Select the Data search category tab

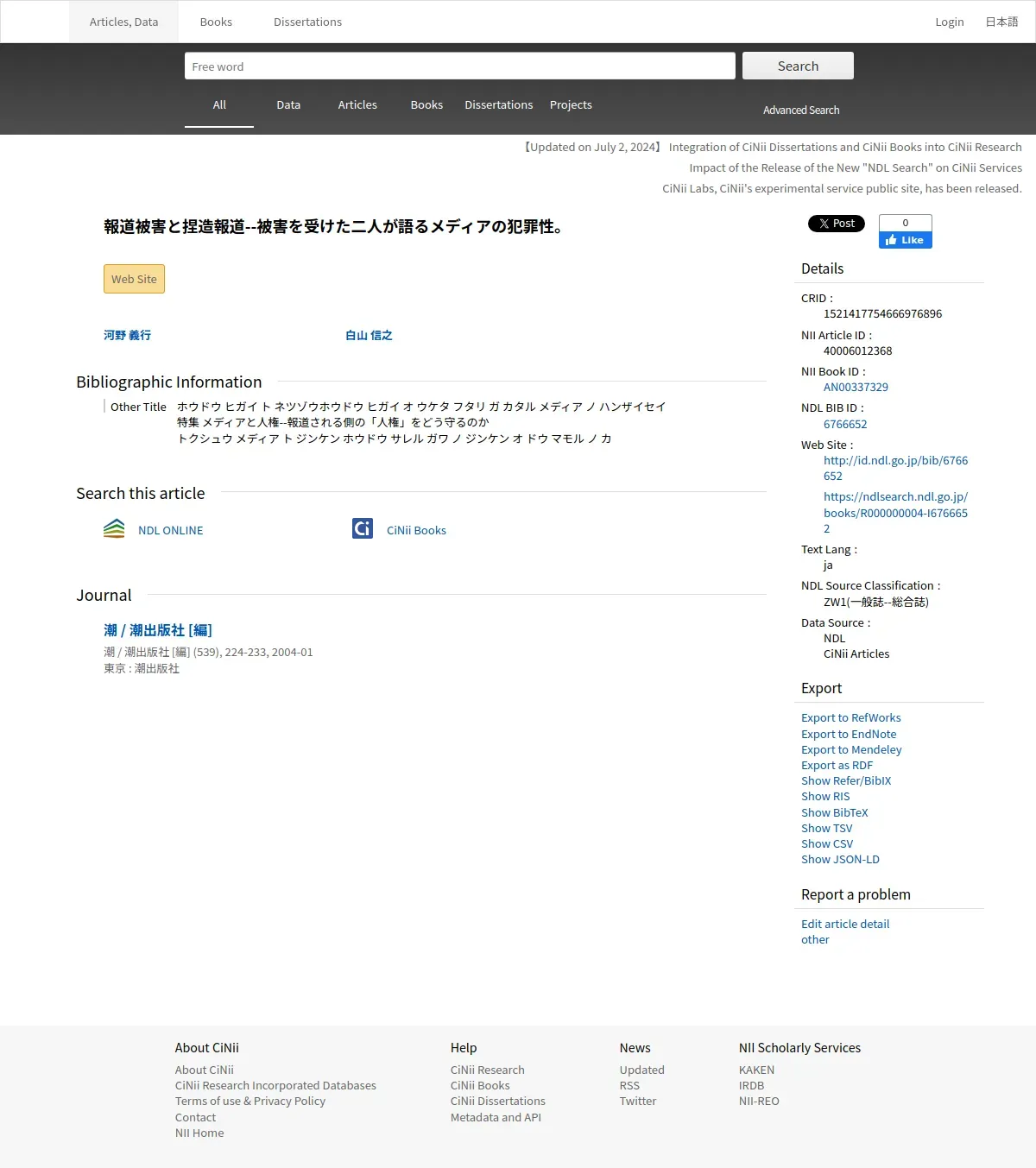pos(288,104)
